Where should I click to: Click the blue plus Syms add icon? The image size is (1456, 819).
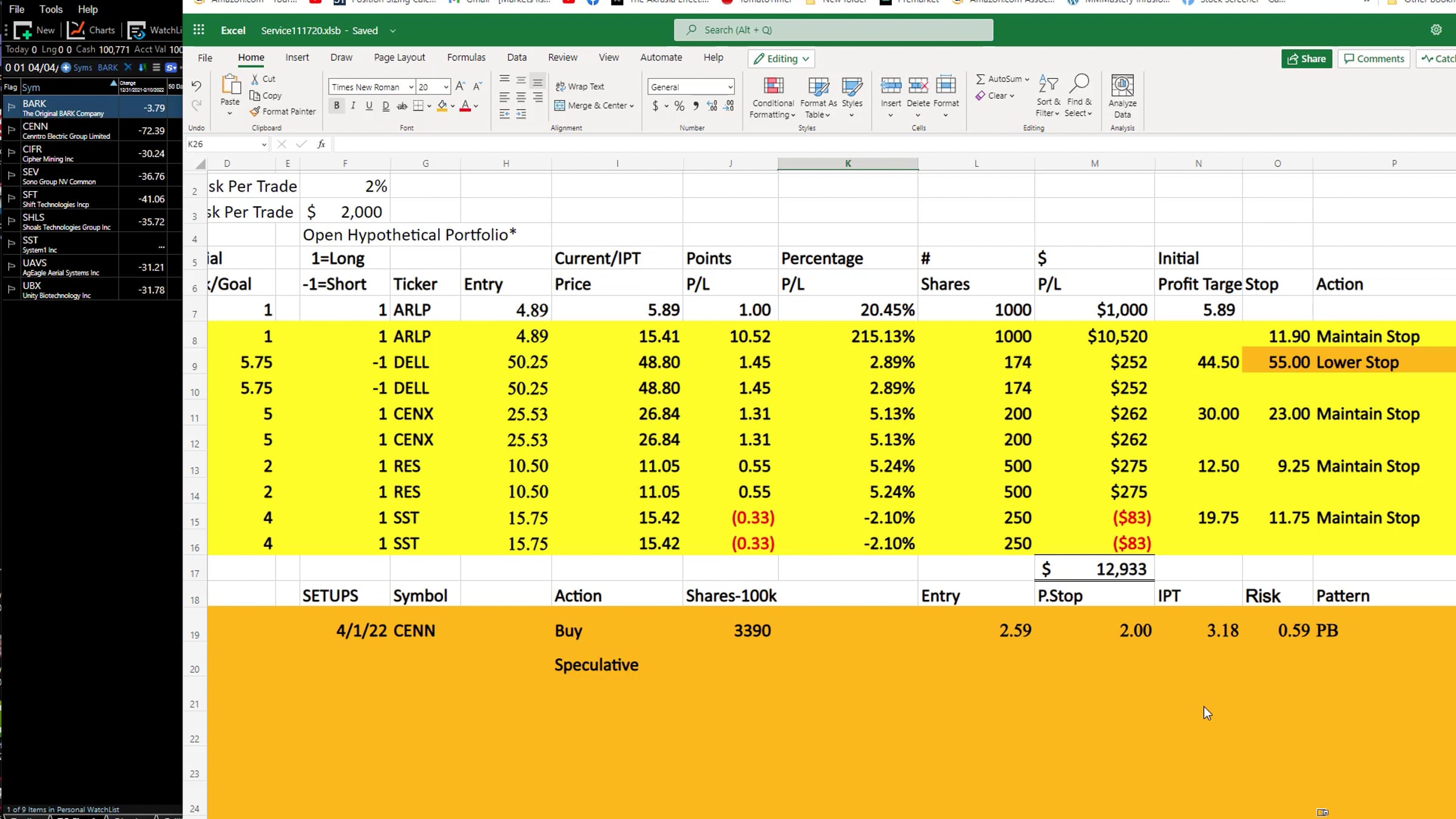coord(66,67)
